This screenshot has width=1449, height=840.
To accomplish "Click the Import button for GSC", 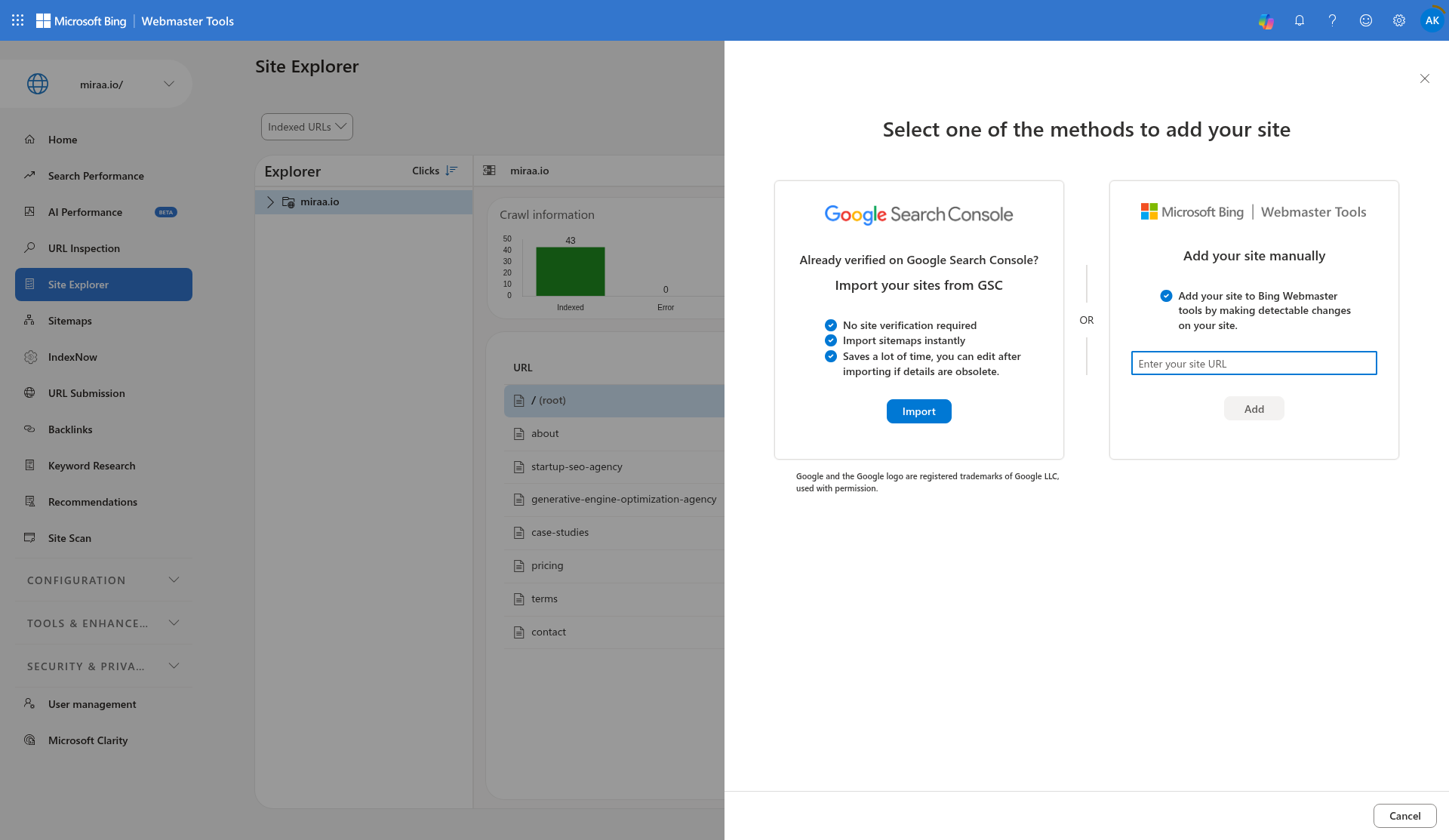I will click(918, 411).
